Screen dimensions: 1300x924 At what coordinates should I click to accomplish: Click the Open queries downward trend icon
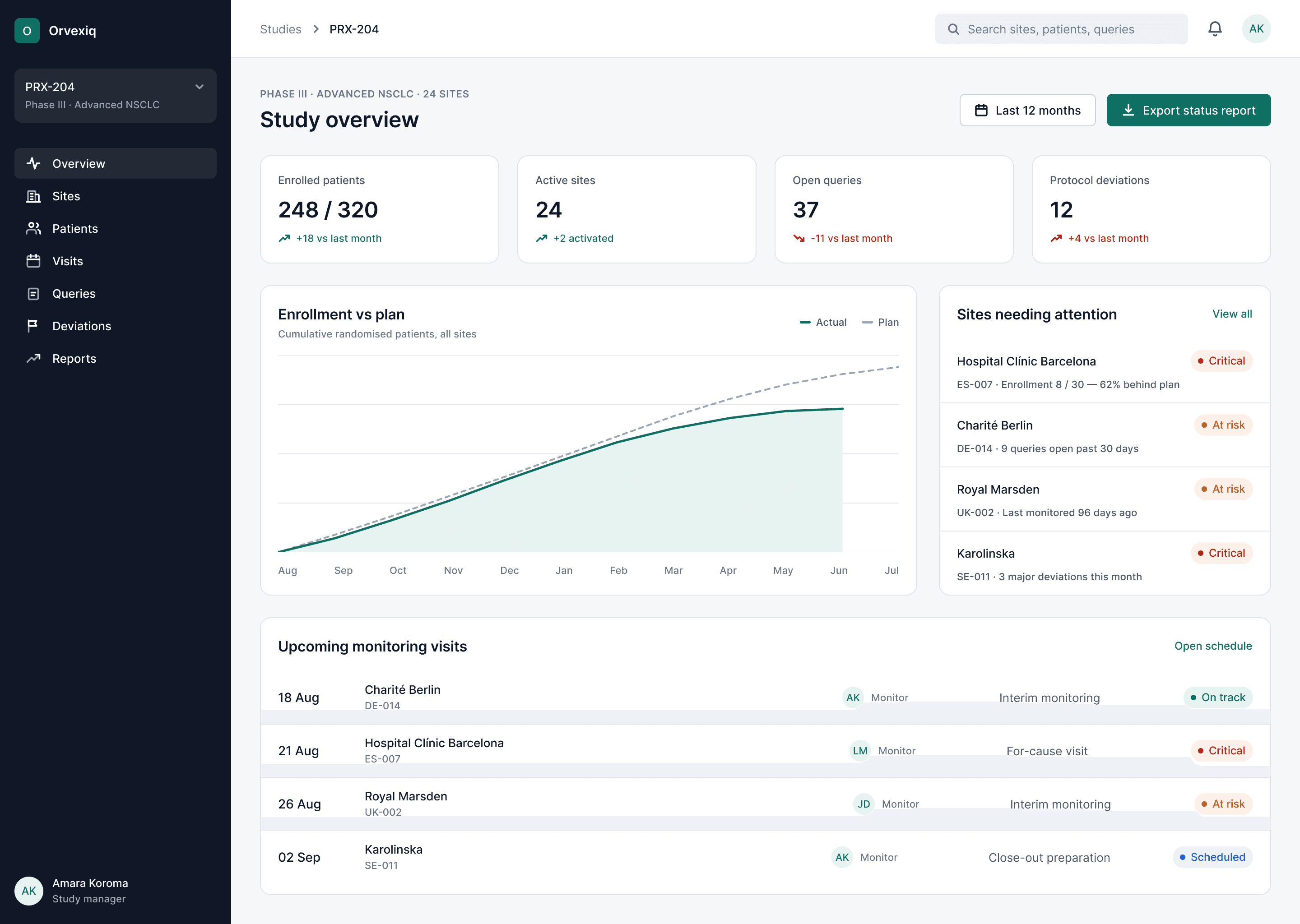pyautogui.click(x=799, y=238)
